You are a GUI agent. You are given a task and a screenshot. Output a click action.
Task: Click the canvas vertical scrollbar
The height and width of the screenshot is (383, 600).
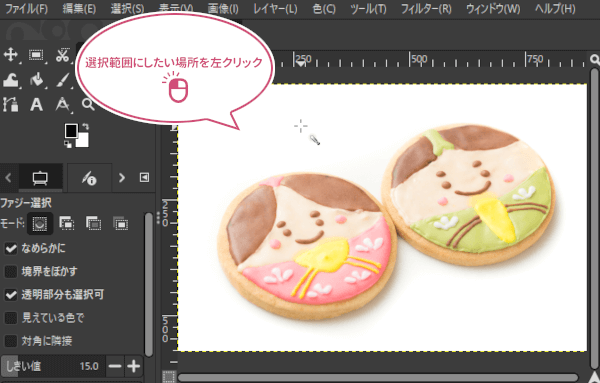pyautogui.click(x=594, y=218)
